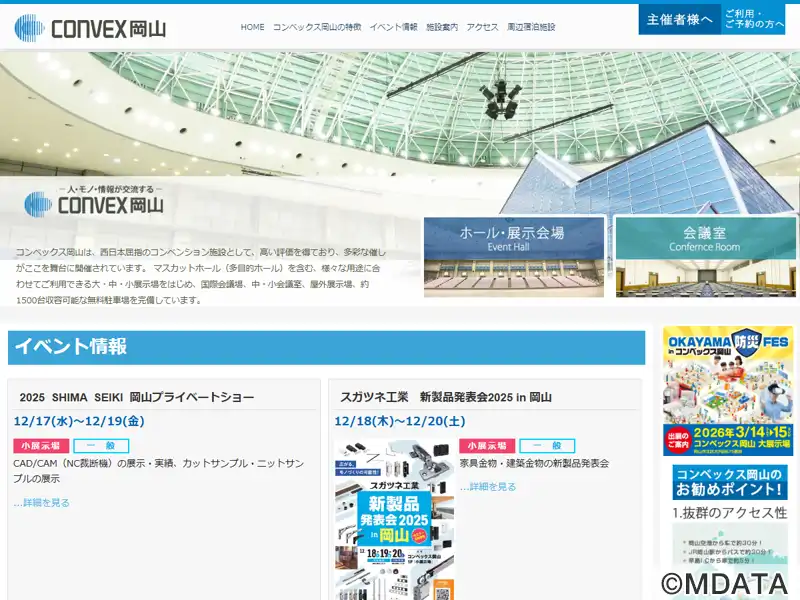Image resolution: width=800 pixels, height=600 pixels.
Task: Go to イベント情報 in navigation
Action: (x=393, y=27)
